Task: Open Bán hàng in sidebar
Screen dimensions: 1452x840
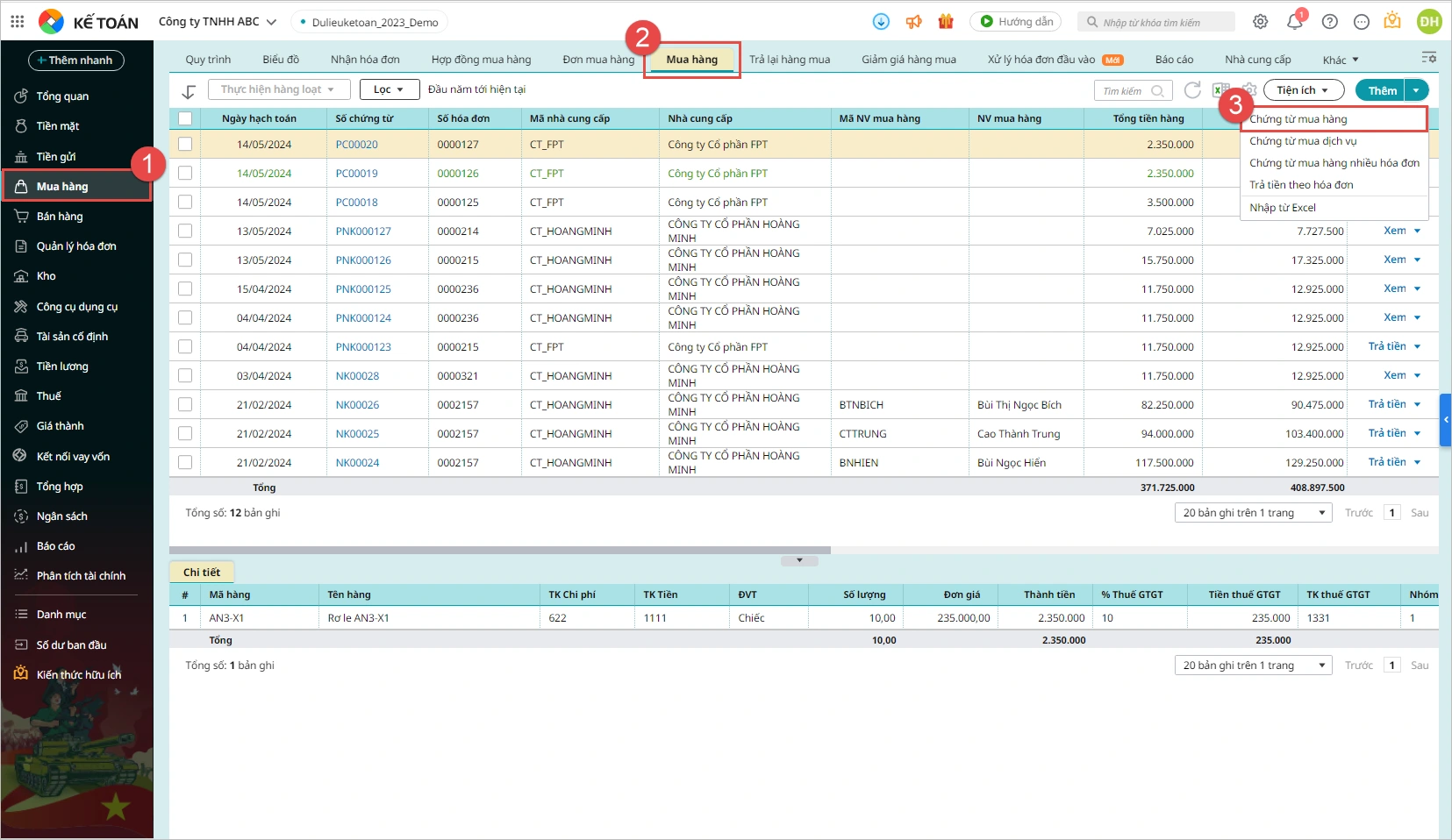Action: (60, 217)
